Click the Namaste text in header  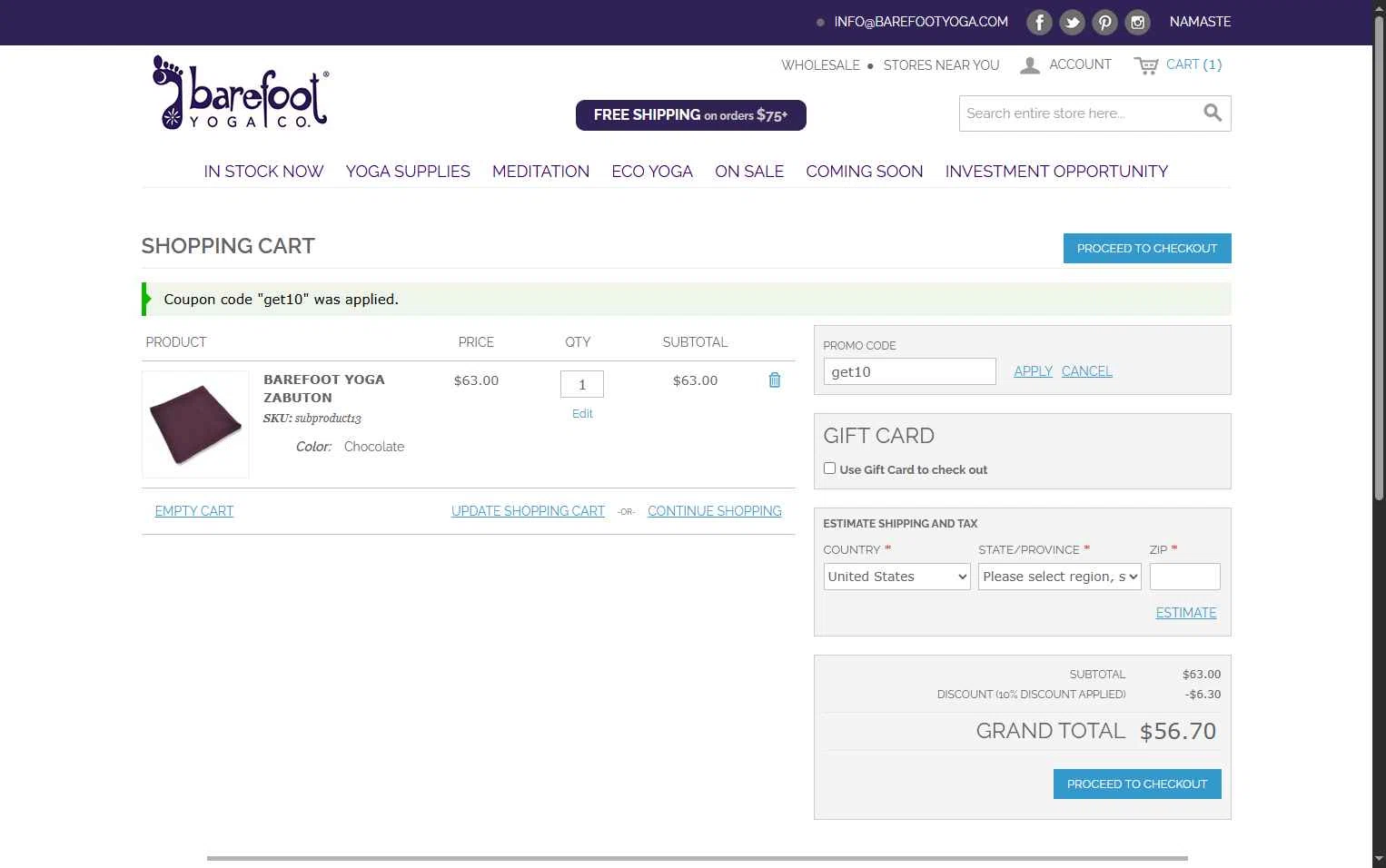pyautogui.click(x=1200, y=22)
